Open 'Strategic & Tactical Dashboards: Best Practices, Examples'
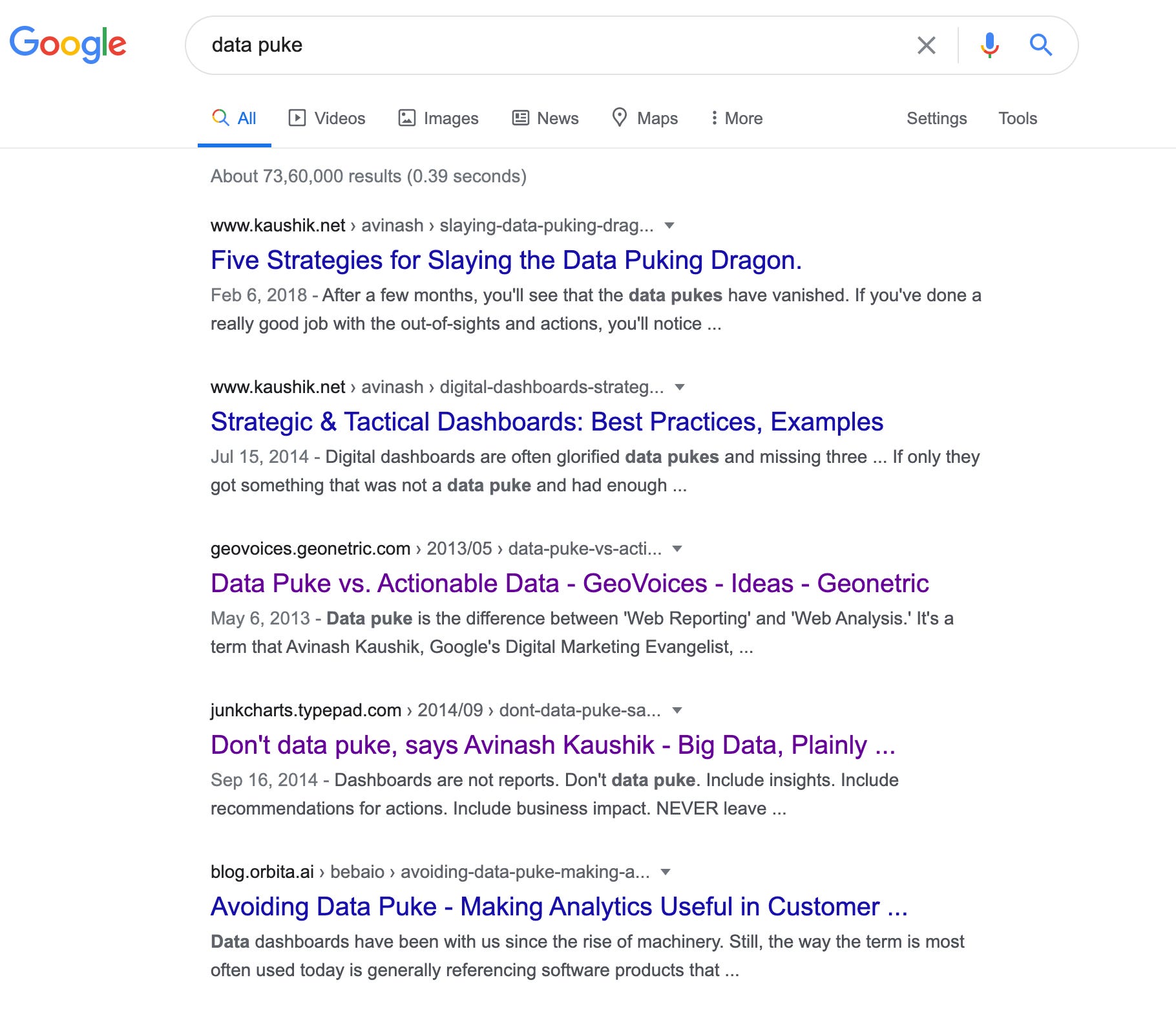Viewport: 1176px width, 1024px height. 547,421
